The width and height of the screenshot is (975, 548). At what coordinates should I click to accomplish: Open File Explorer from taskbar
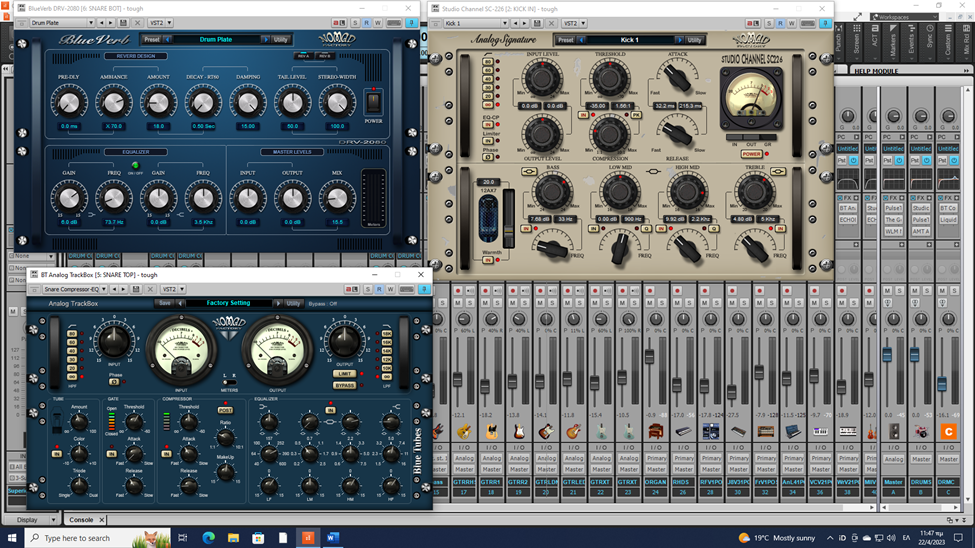233,537
